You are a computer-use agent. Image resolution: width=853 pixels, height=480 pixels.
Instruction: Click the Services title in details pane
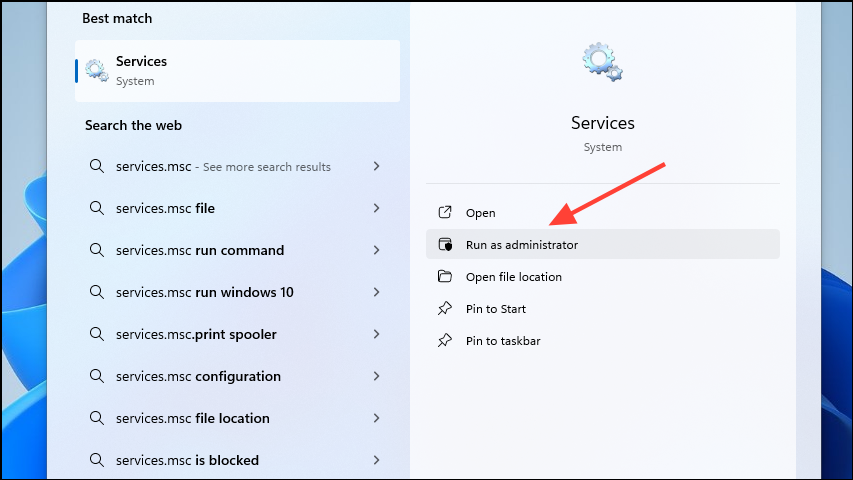click(x=602, y=123)
